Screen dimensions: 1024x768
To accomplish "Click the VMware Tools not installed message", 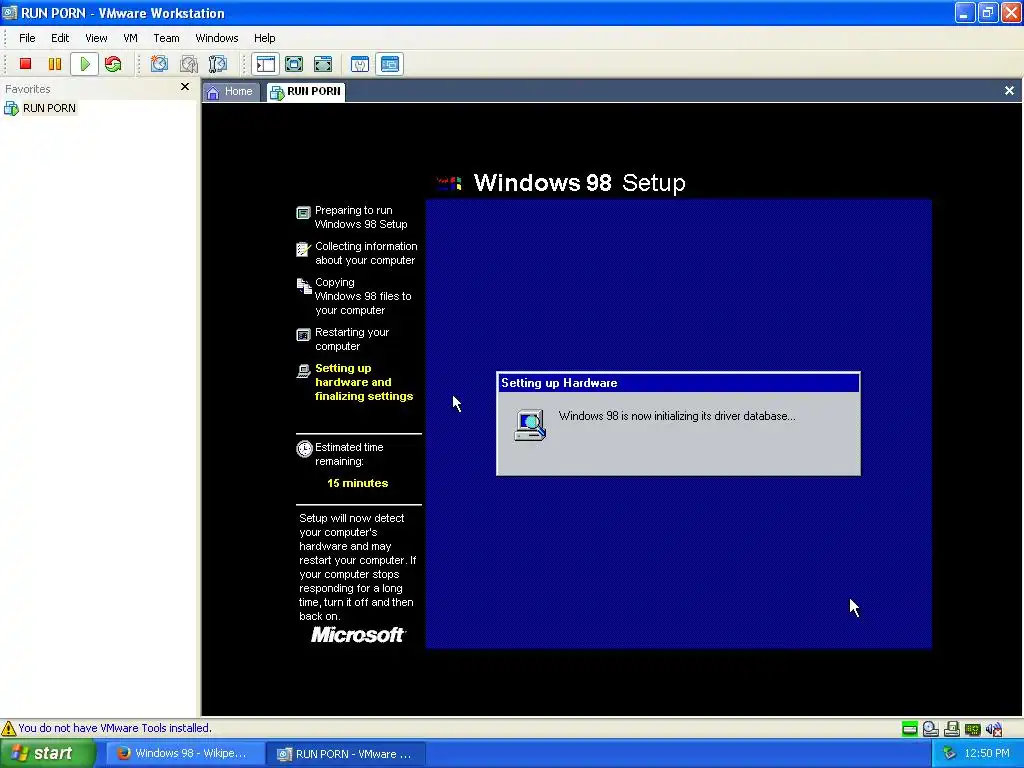I will pyautogui.click(x=115, y=728).
